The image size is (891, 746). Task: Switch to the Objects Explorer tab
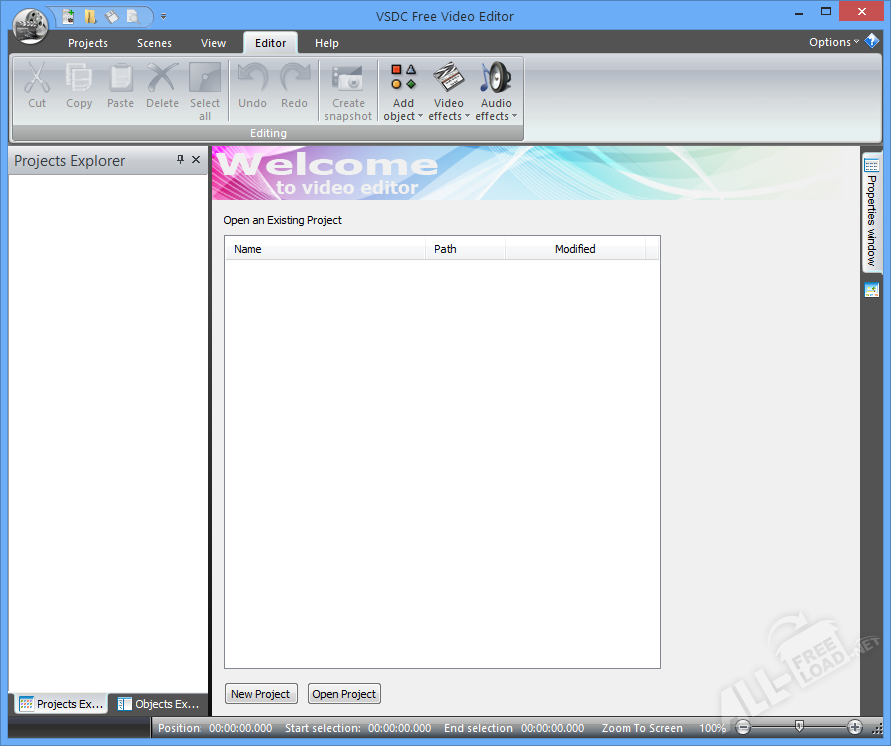[158, 704]
